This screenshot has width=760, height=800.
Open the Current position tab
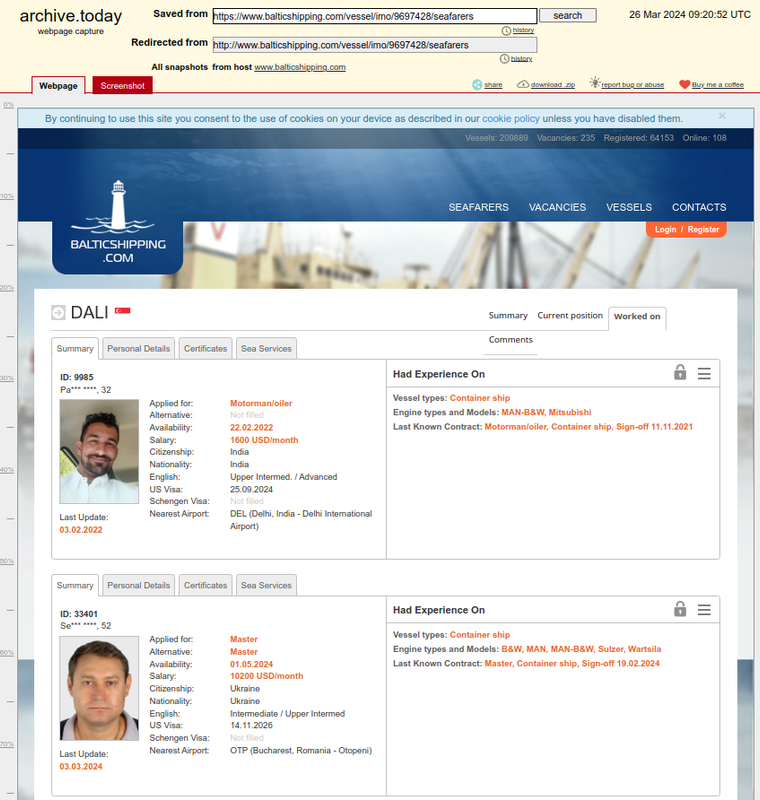[570, 316]
